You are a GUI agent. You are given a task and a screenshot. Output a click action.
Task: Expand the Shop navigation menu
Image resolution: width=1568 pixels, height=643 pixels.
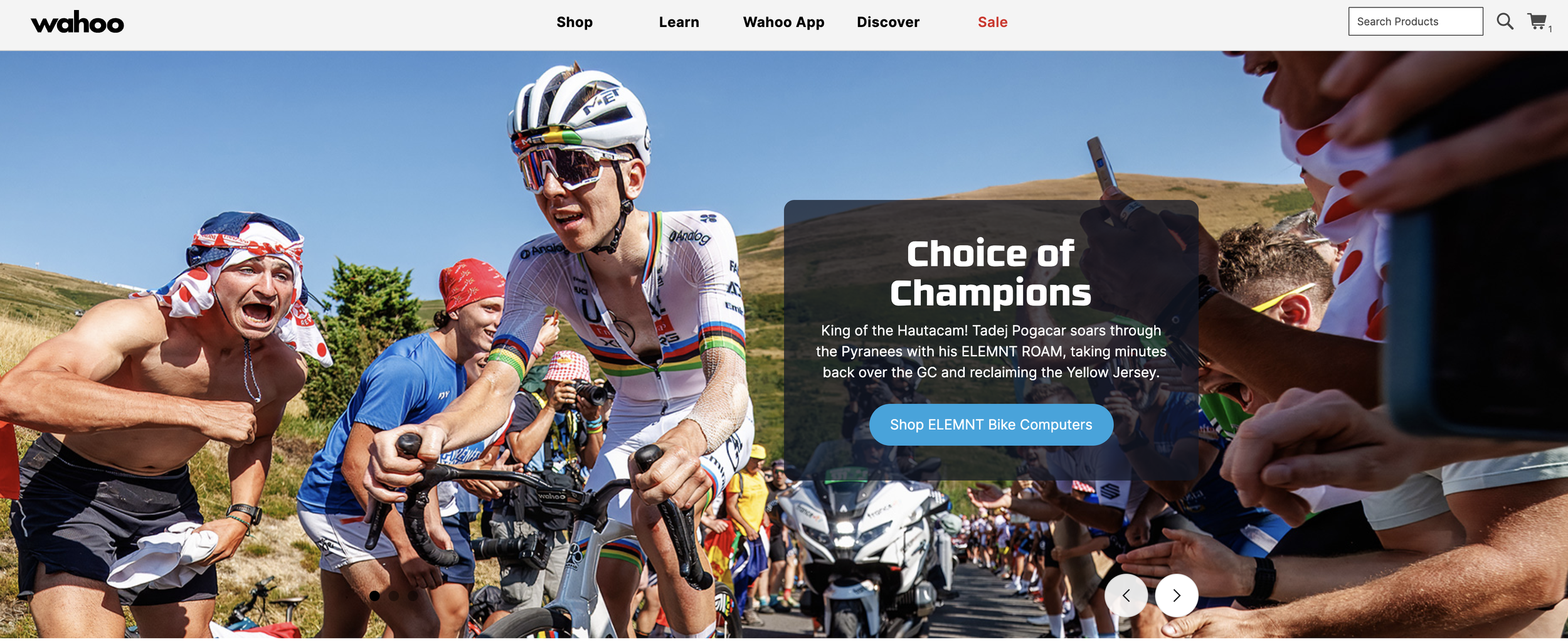click(575, 22)
